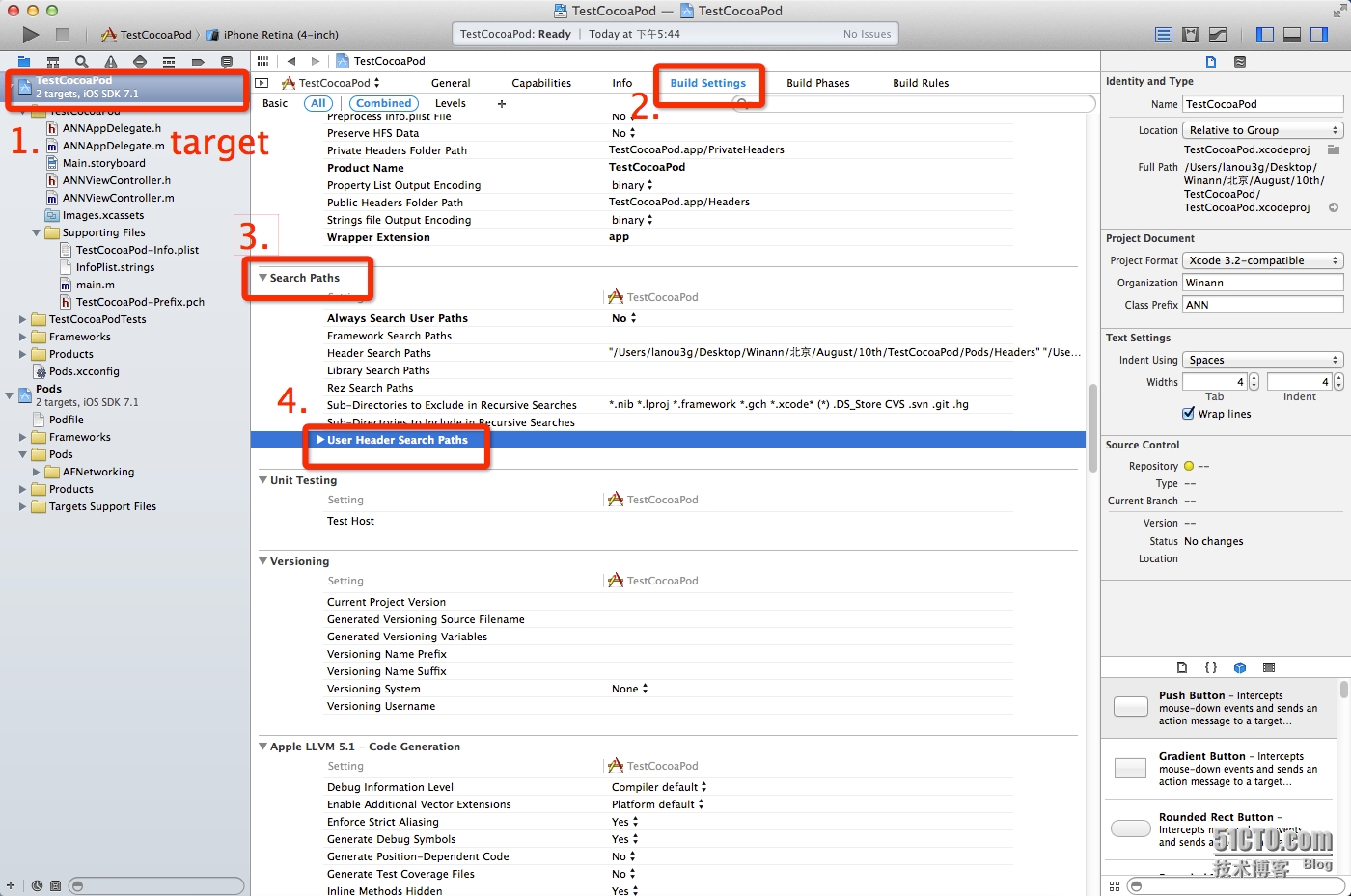This screenshot has height=896, width=1351.
Task: Show the Version editor
Action: (1218, 35)
